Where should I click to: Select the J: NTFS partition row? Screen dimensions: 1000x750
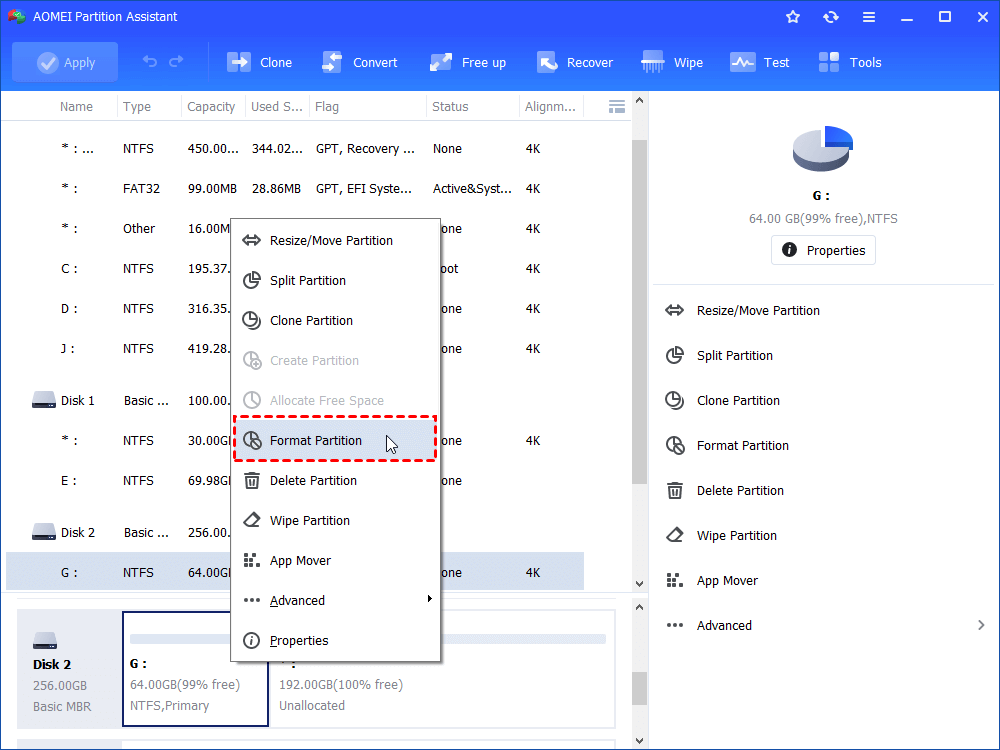pos(295,348)
